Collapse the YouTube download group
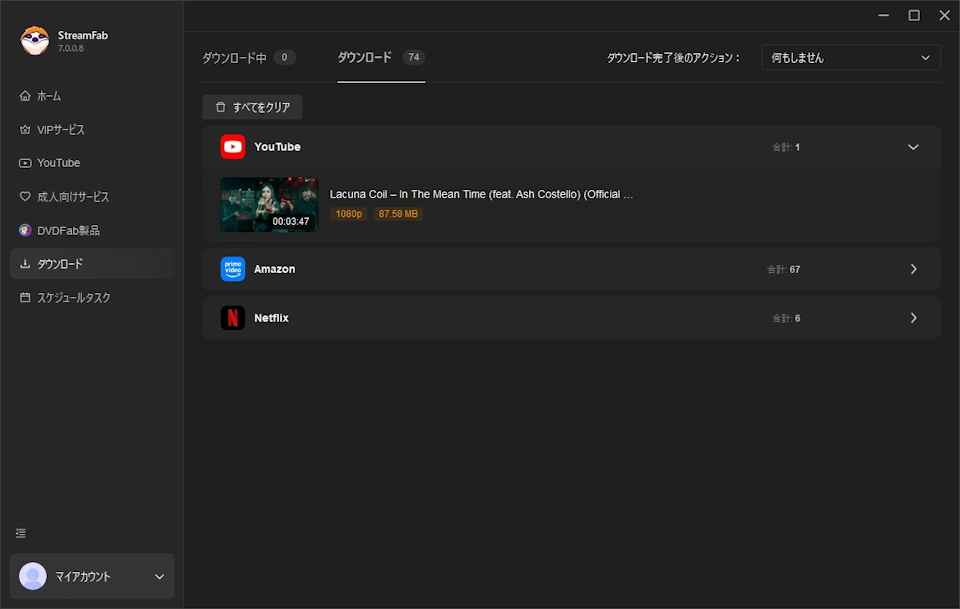 [x=912, y=147]
